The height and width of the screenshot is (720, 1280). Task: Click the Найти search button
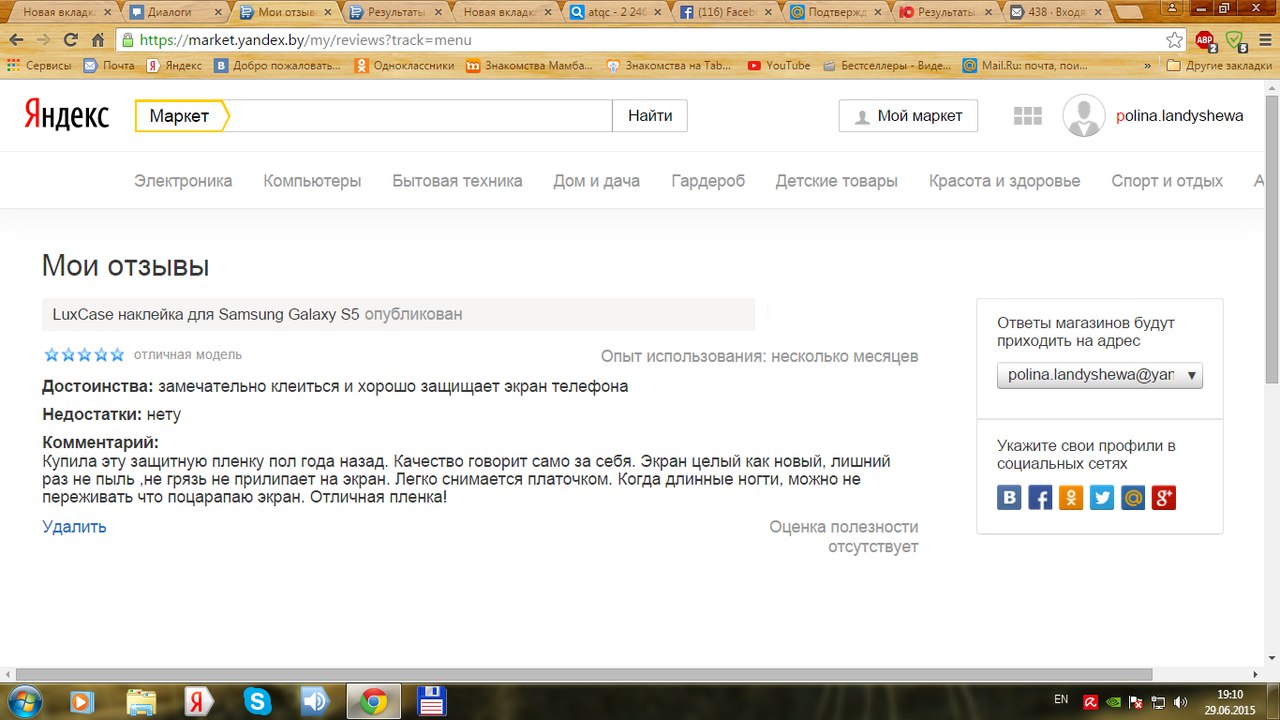point(650,116)
